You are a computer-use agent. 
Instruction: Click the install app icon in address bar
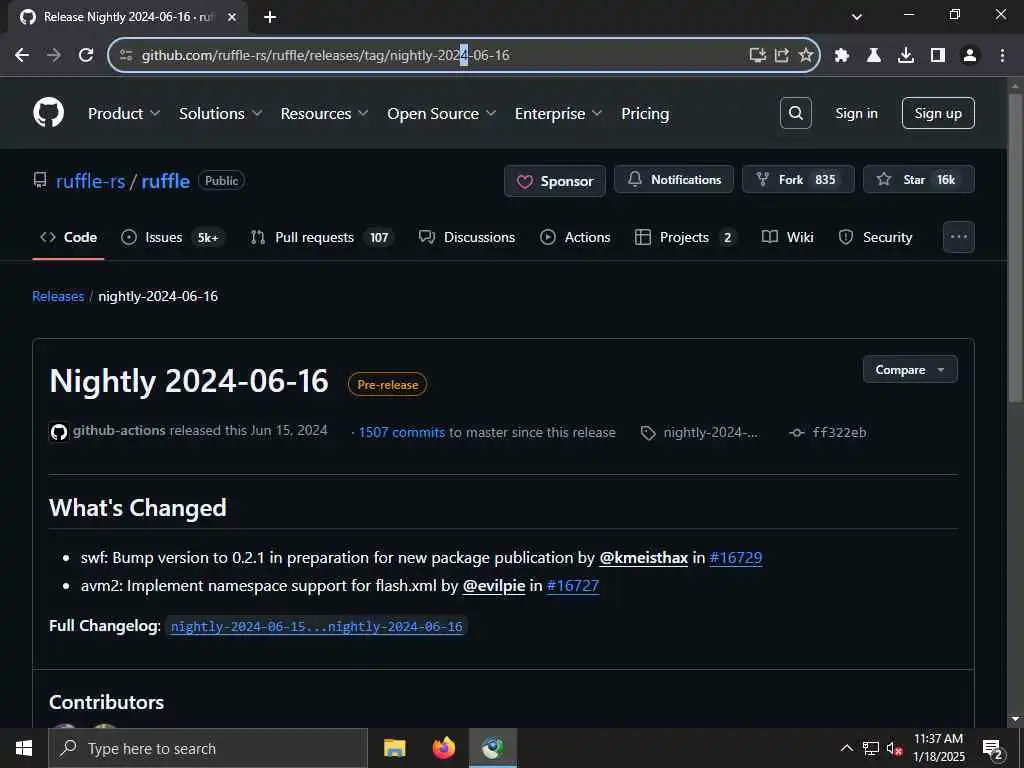click(x=757, y=55)
